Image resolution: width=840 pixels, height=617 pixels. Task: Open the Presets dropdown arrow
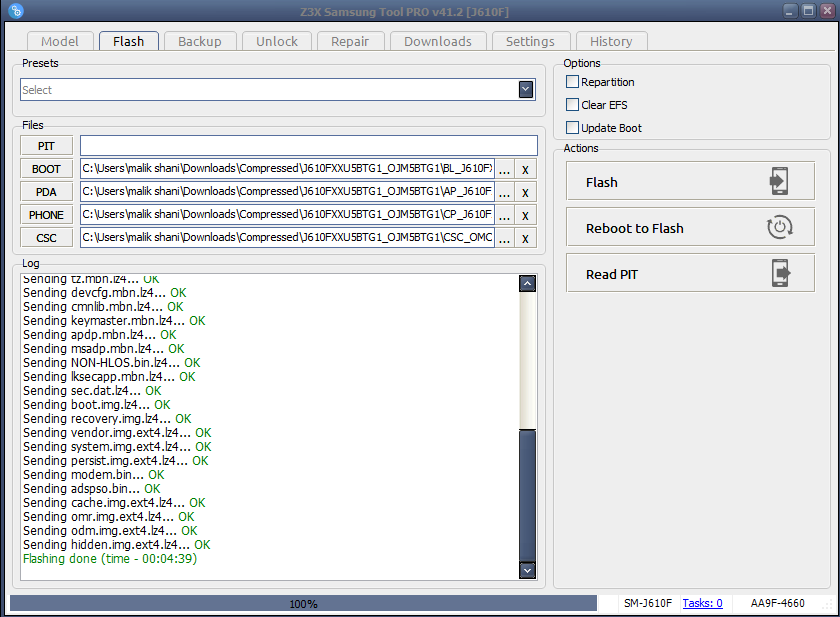pyautogui.click(x=526, y=89)
